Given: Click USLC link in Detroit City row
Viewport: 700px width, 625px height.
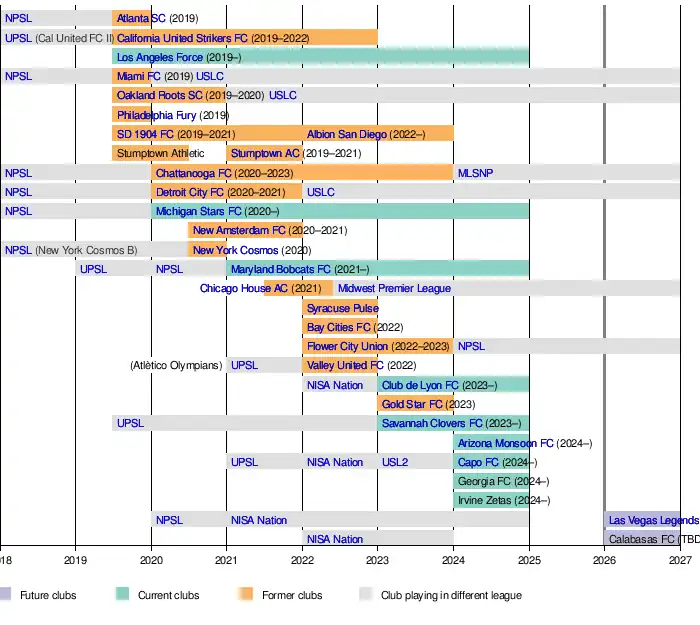Looking at the screenshot, I should pyautogui.click(x=321, y=192).
